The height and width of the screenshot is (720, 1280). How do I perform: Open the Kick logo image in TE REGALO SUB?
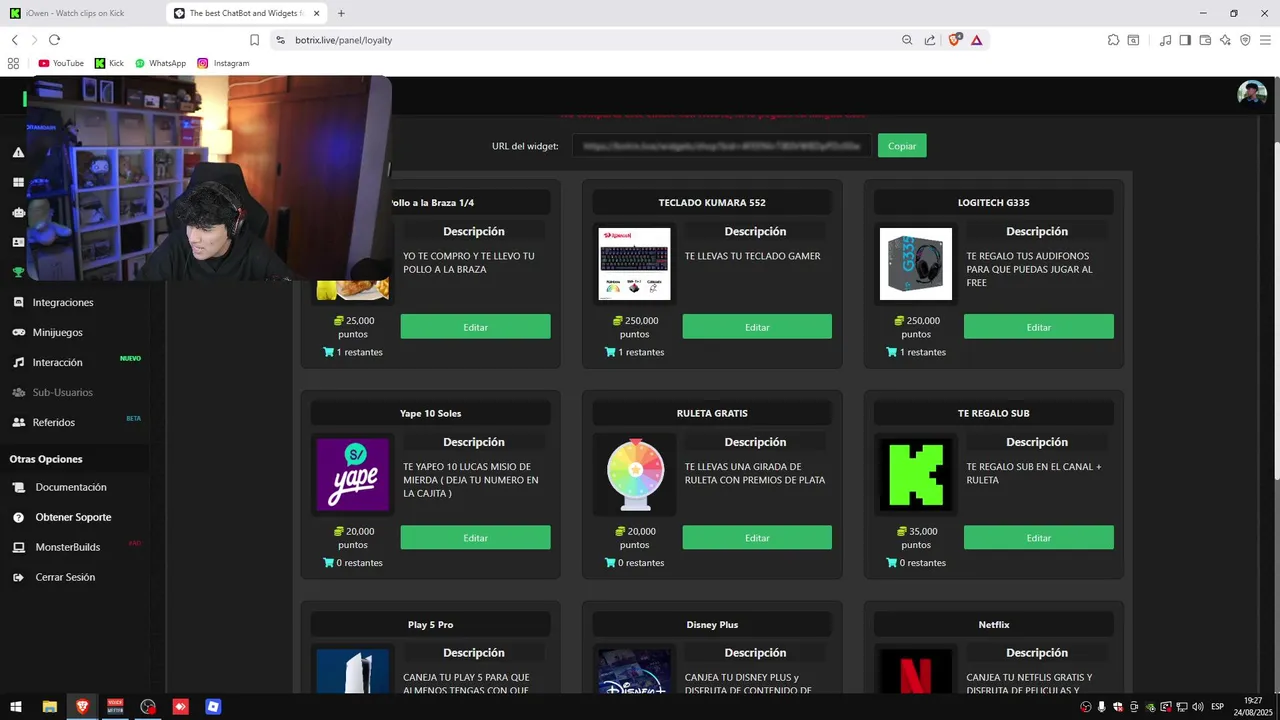916,475
